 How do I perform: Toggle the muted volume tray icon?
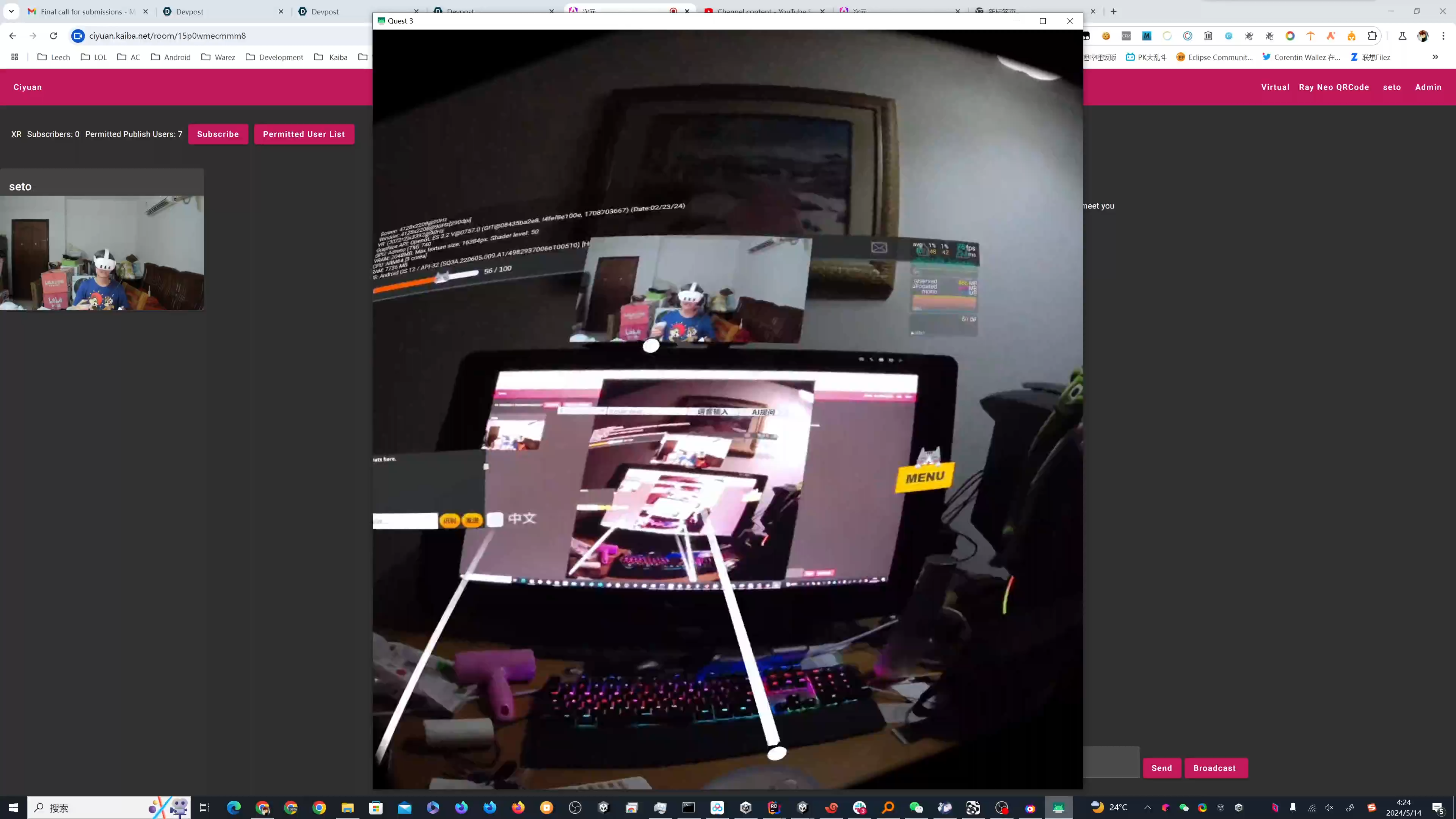[x=1329, y=807]
